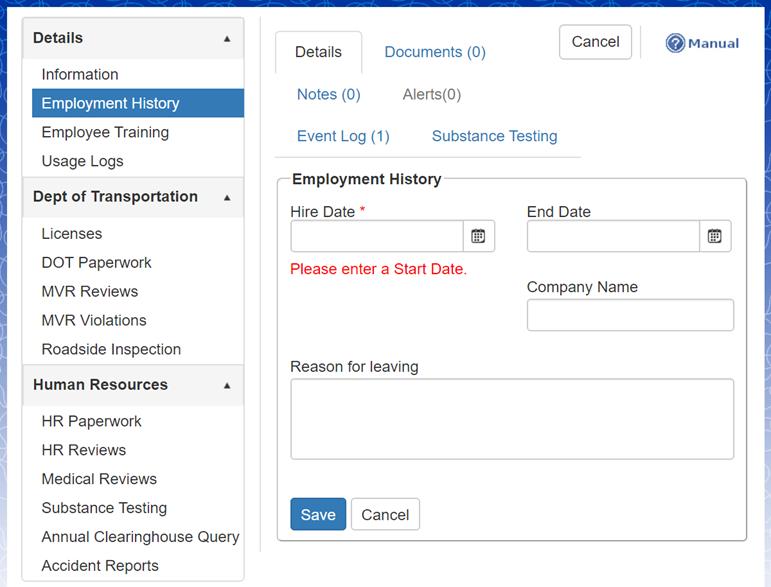Click into the Company Name field

630,314
